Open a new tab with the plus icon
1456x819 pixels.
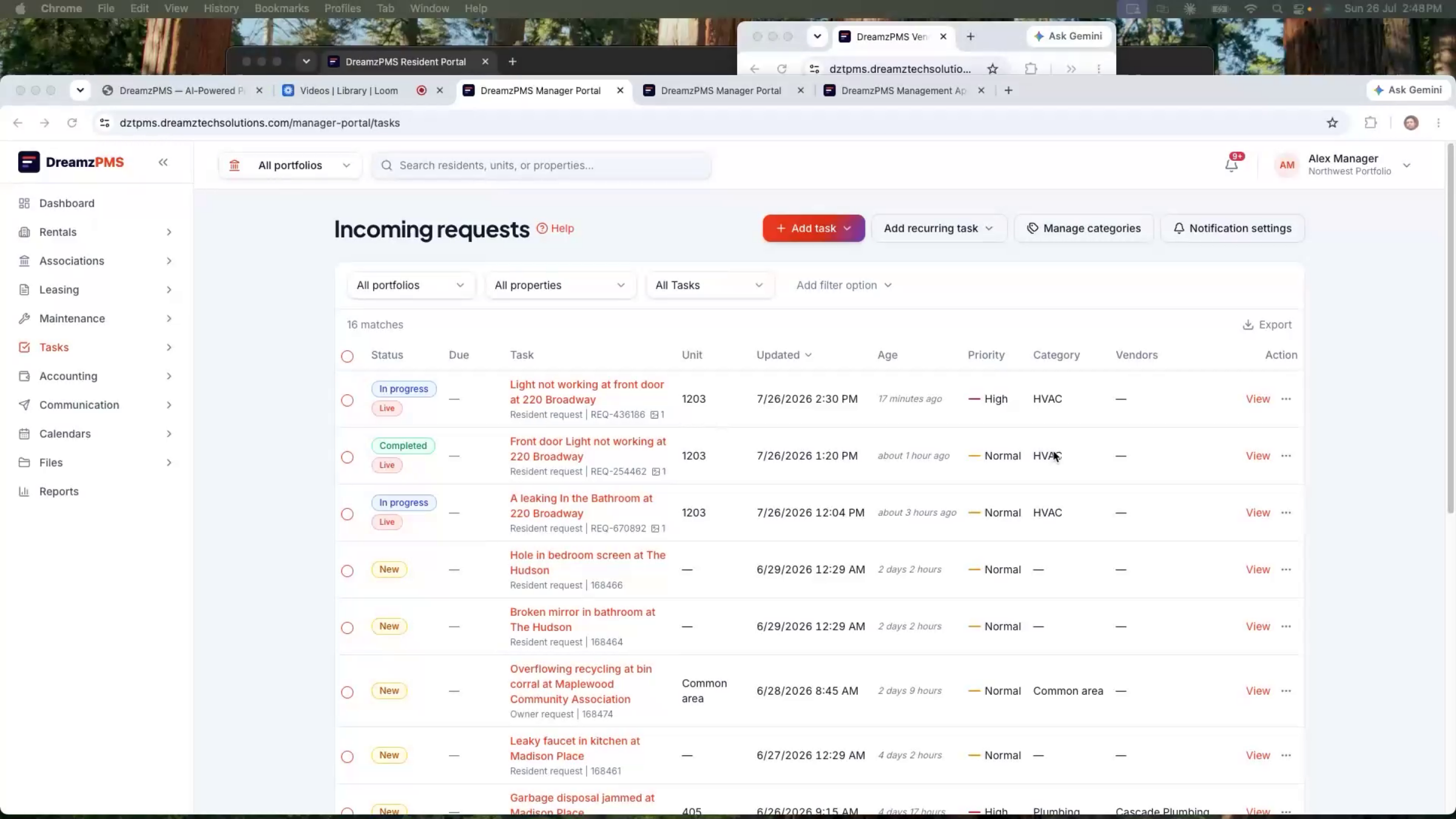1008,90
